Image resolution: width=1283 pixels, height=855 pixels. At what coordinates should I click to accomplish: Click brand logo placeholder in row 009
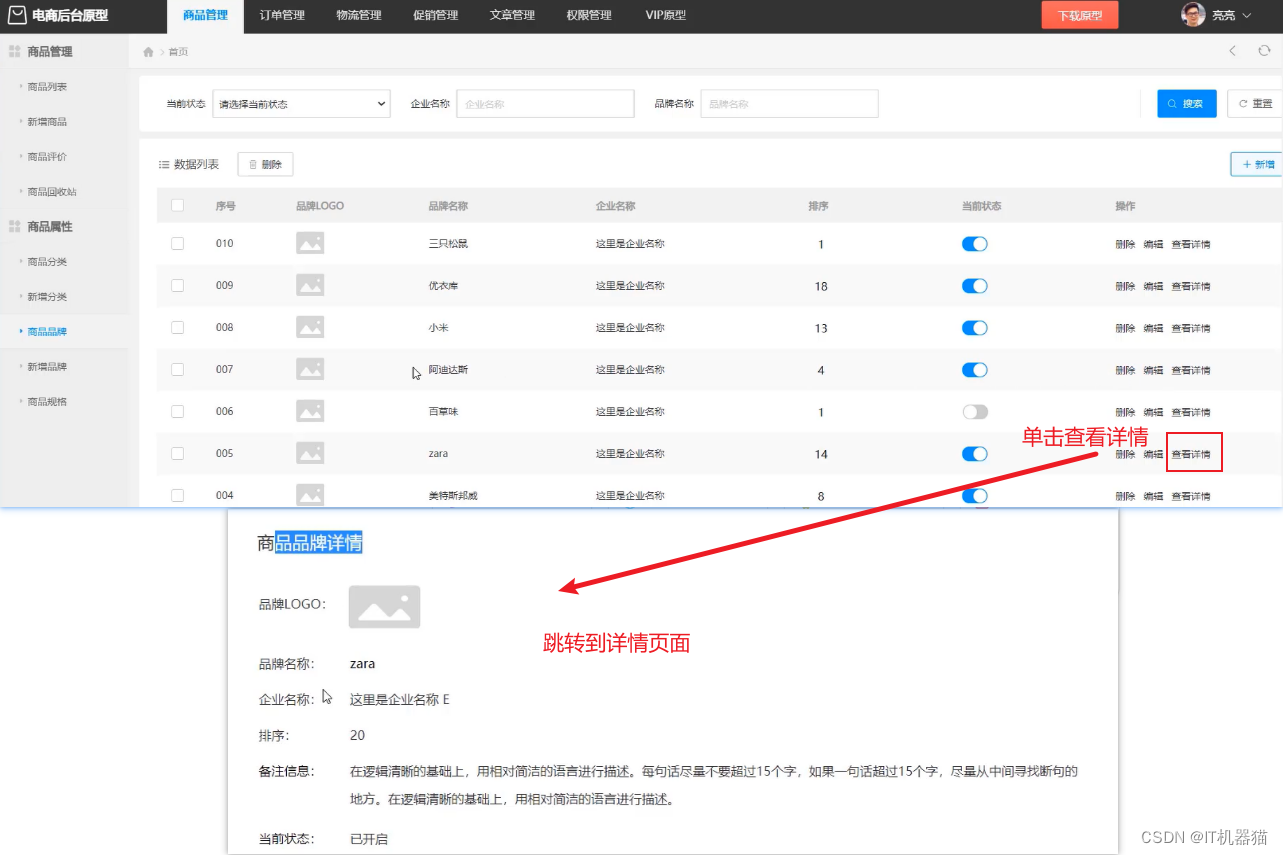(310, 285)
